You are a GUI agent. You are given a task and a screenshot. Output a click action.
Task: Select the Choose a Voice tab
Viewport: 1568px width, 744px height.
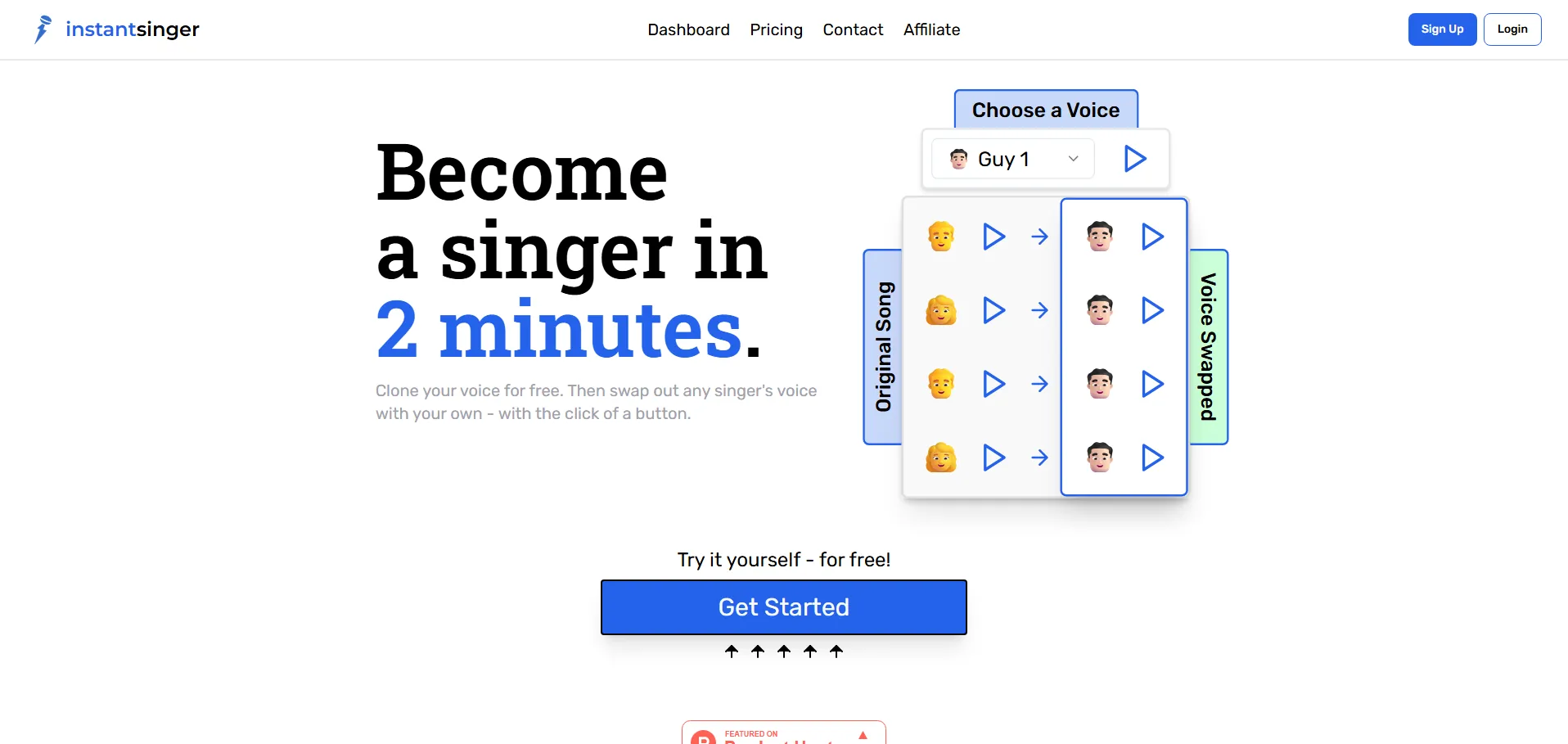(1046, 110)
